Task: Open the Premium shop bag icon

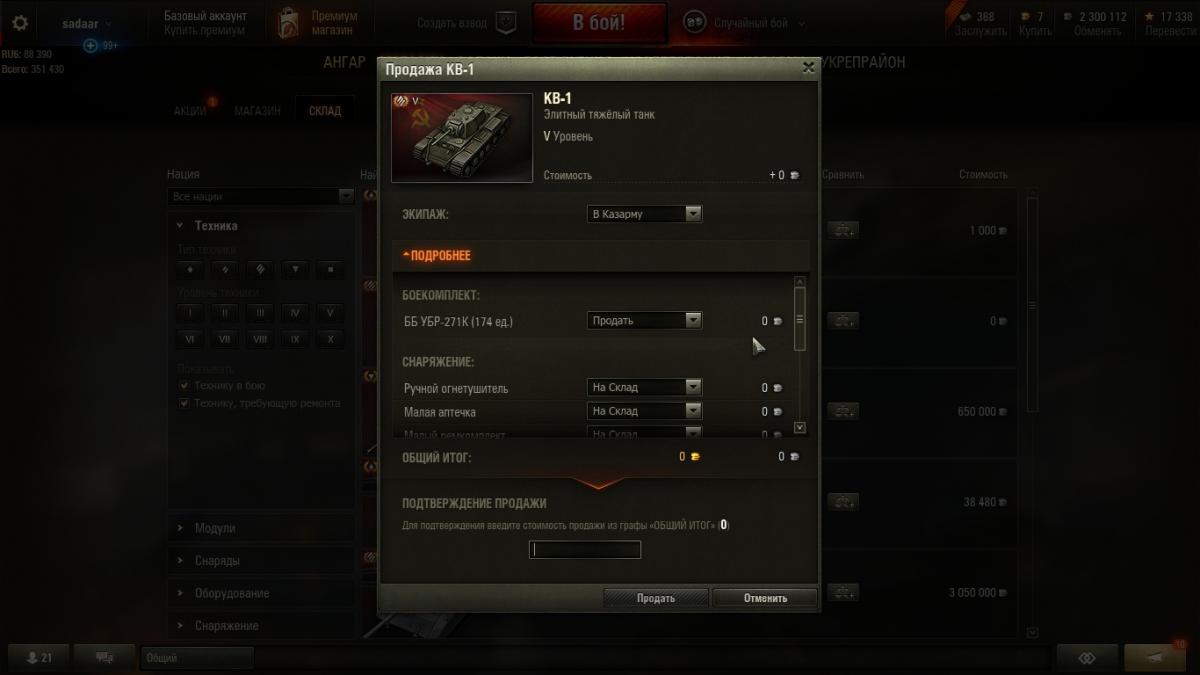Action: [x=289, y=23]
